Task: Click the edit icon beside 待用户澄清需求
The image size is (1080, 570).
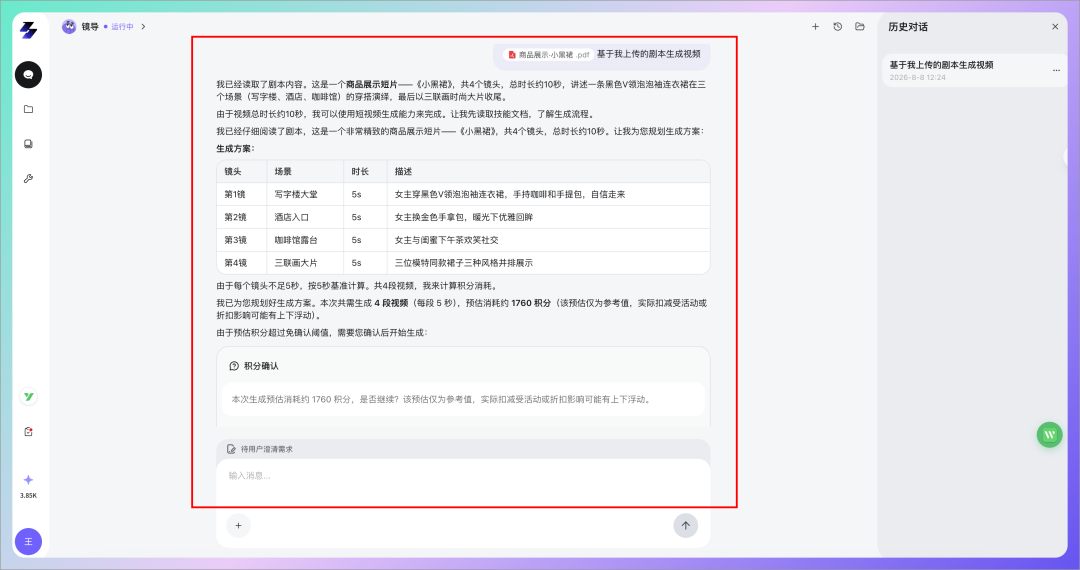Action: (231, 449)
